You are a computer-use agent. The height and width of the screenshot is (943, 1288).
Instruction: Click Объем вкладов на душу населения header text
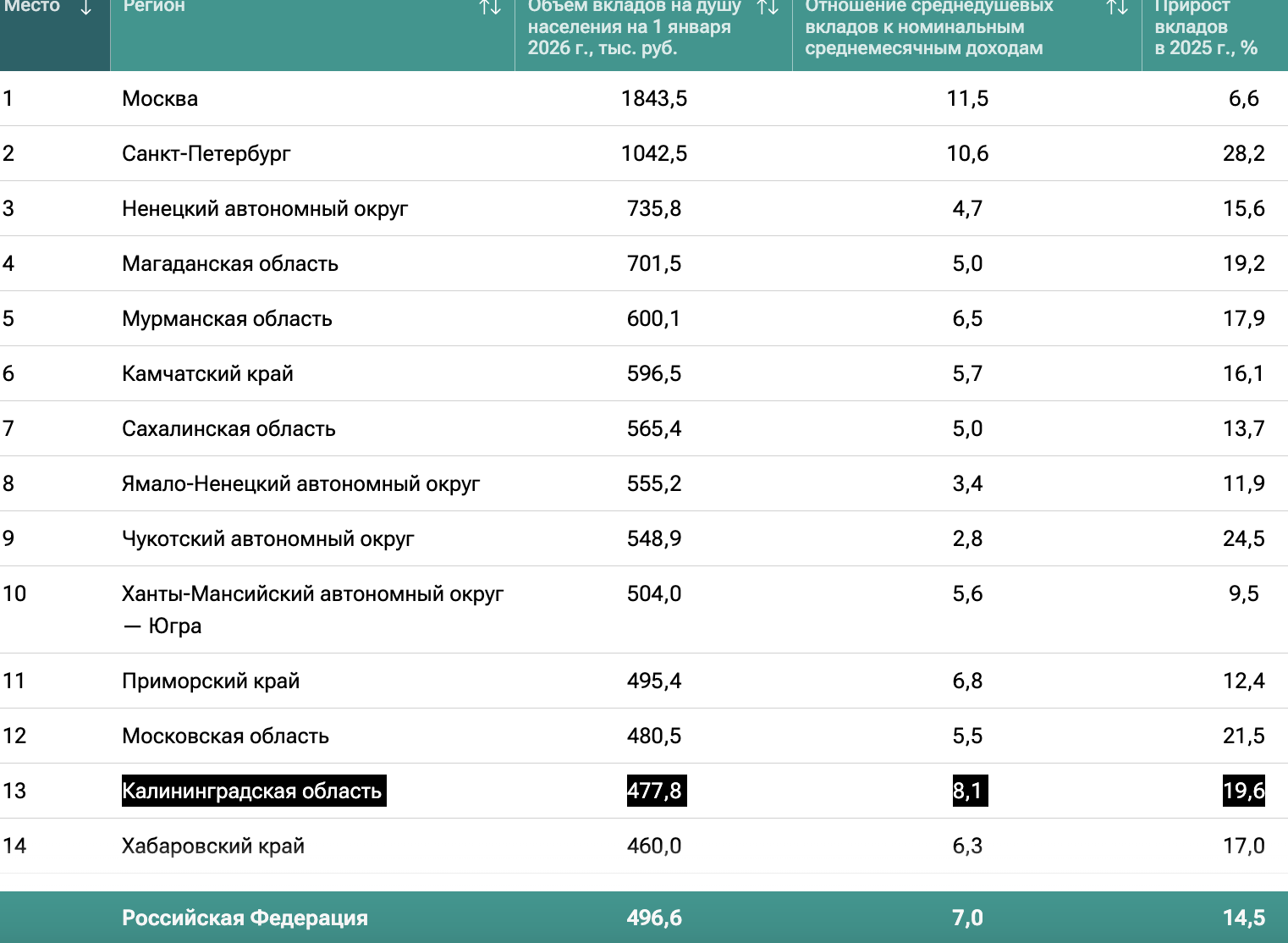coord(634,27)
